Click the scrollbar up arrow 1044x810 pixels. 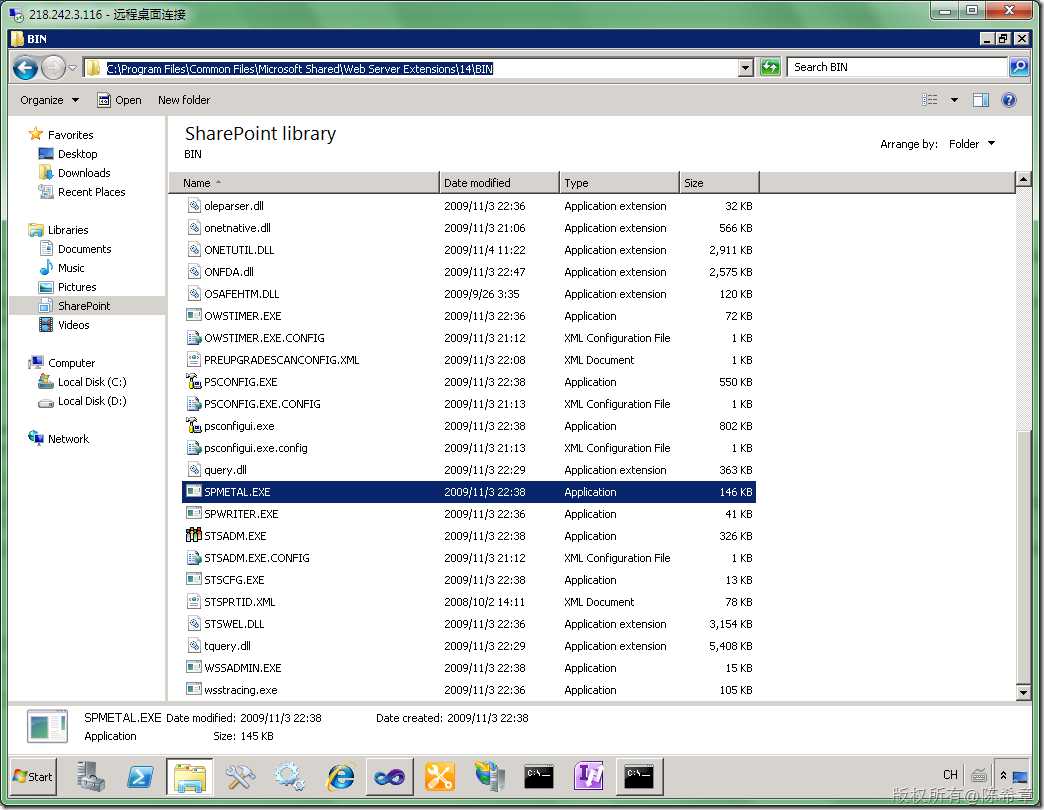point(1023,179)
